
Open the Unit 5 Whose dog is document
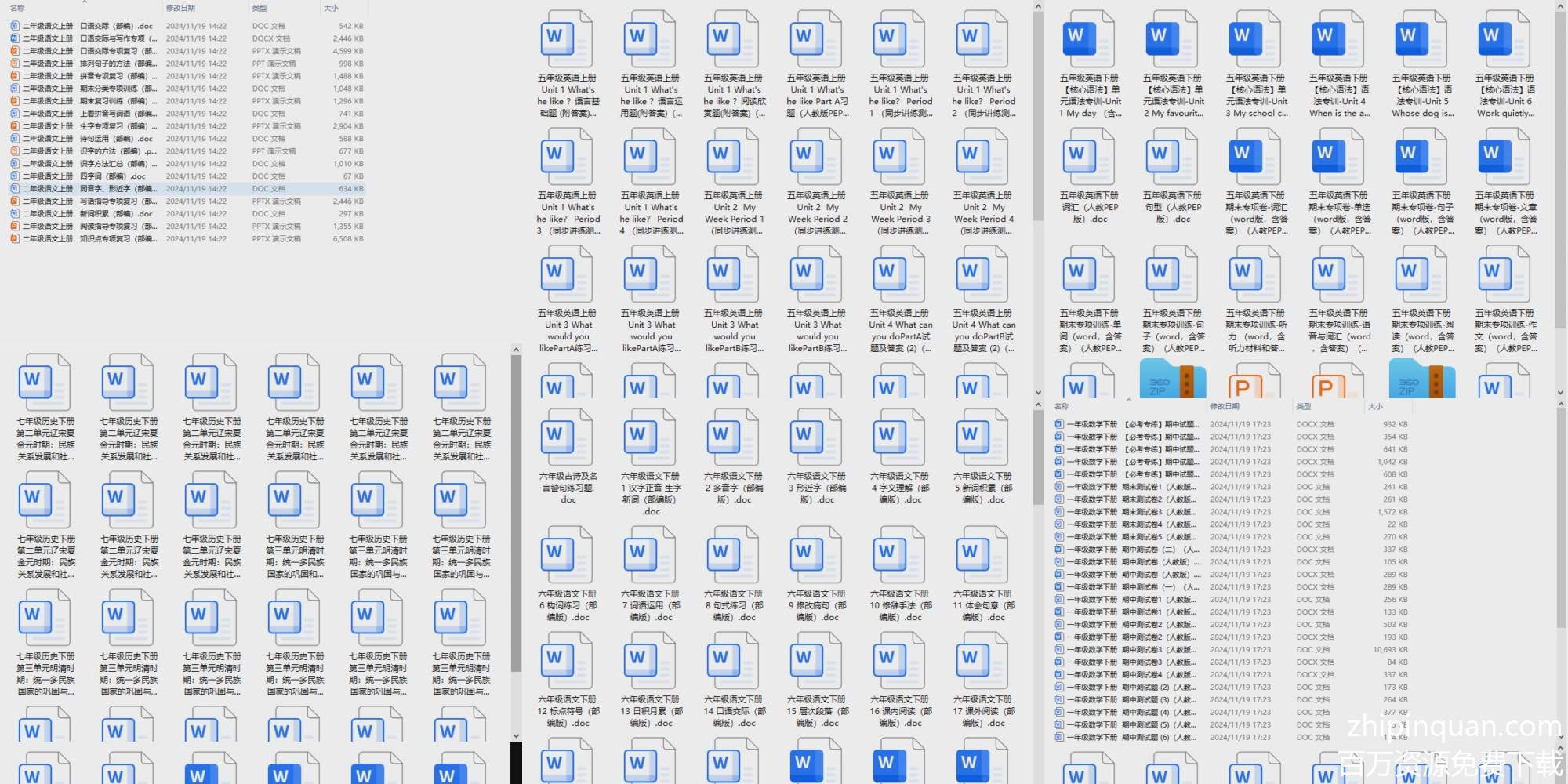1421,39
